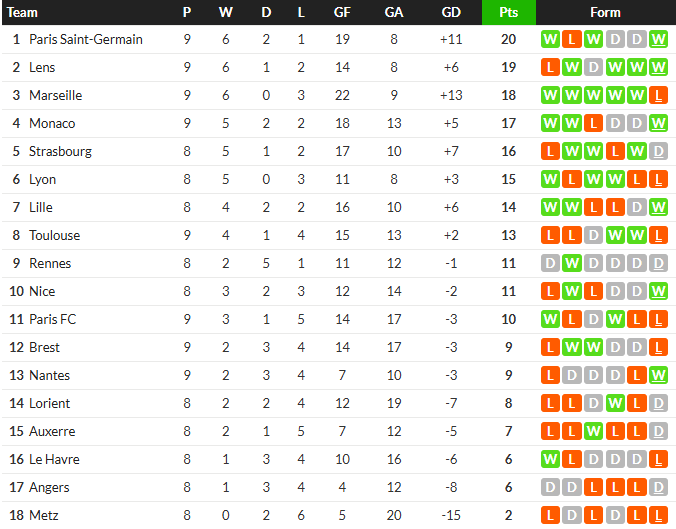This screenshot has width=676, height=529.
Task: Click Rennes's green W form badge
Action: [572, 263]
